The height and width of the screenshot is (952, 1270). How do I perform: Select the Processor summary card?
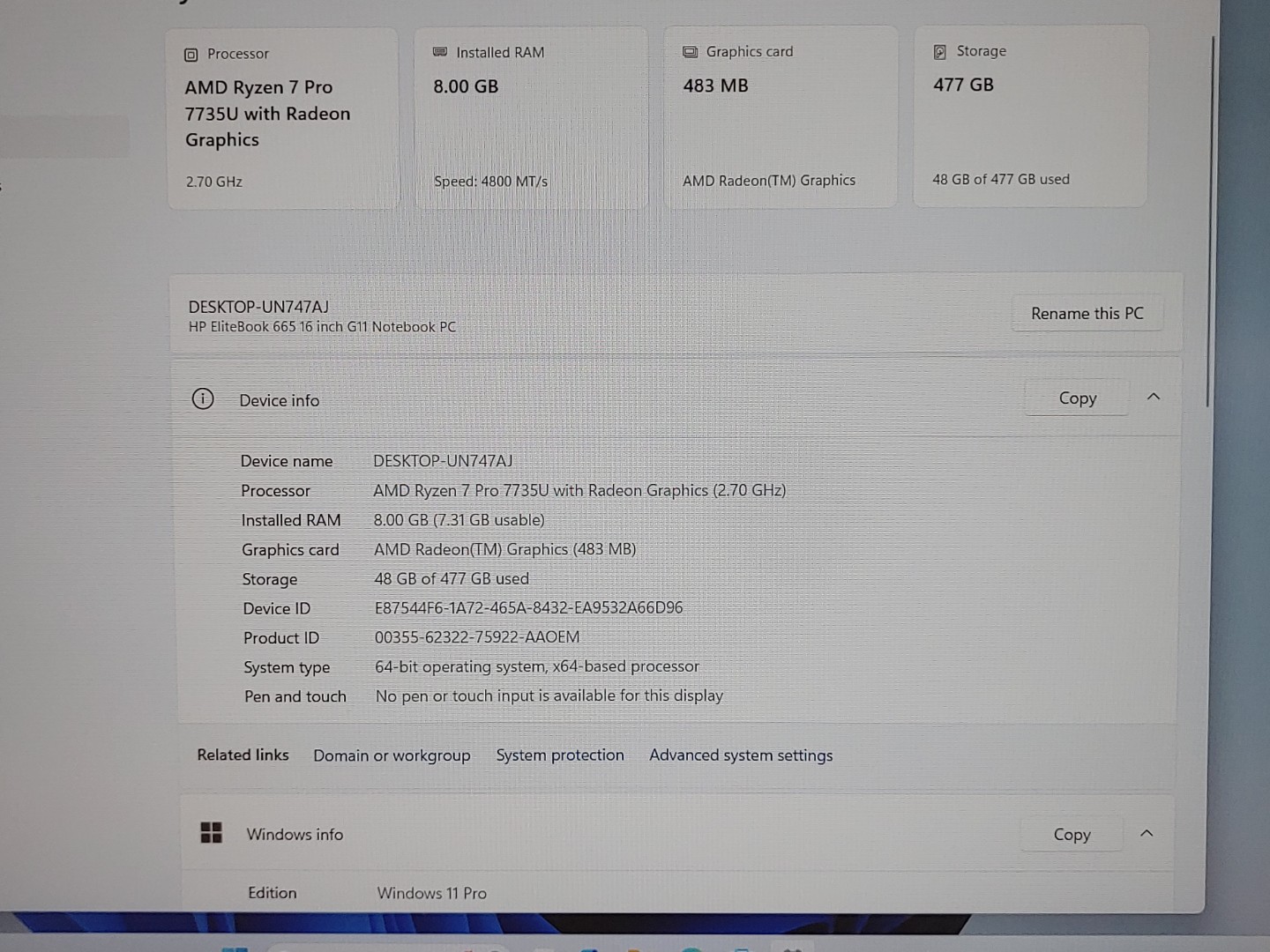(283, 119)
